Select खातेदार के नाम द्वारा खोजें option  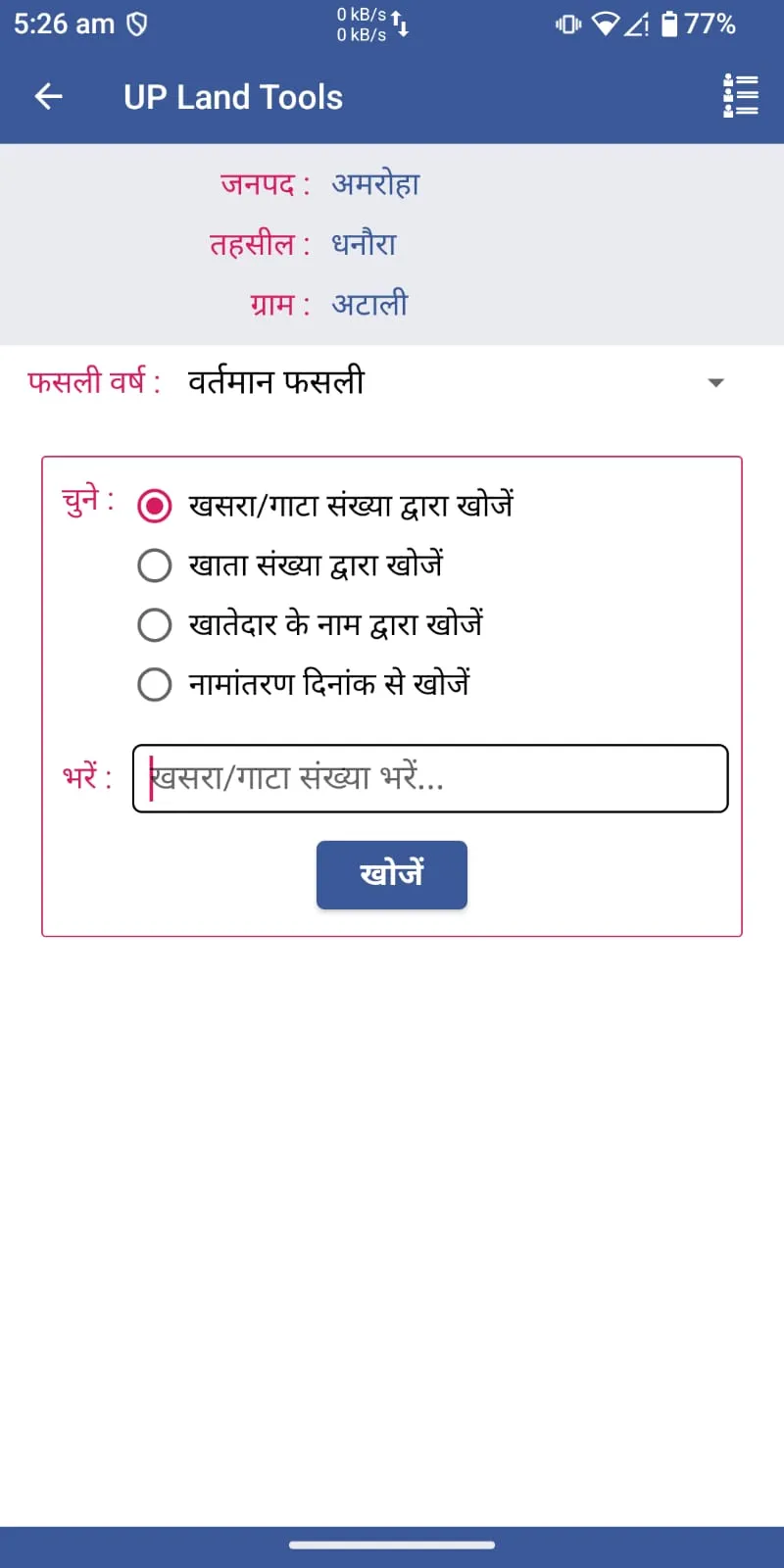click(155, 625)
